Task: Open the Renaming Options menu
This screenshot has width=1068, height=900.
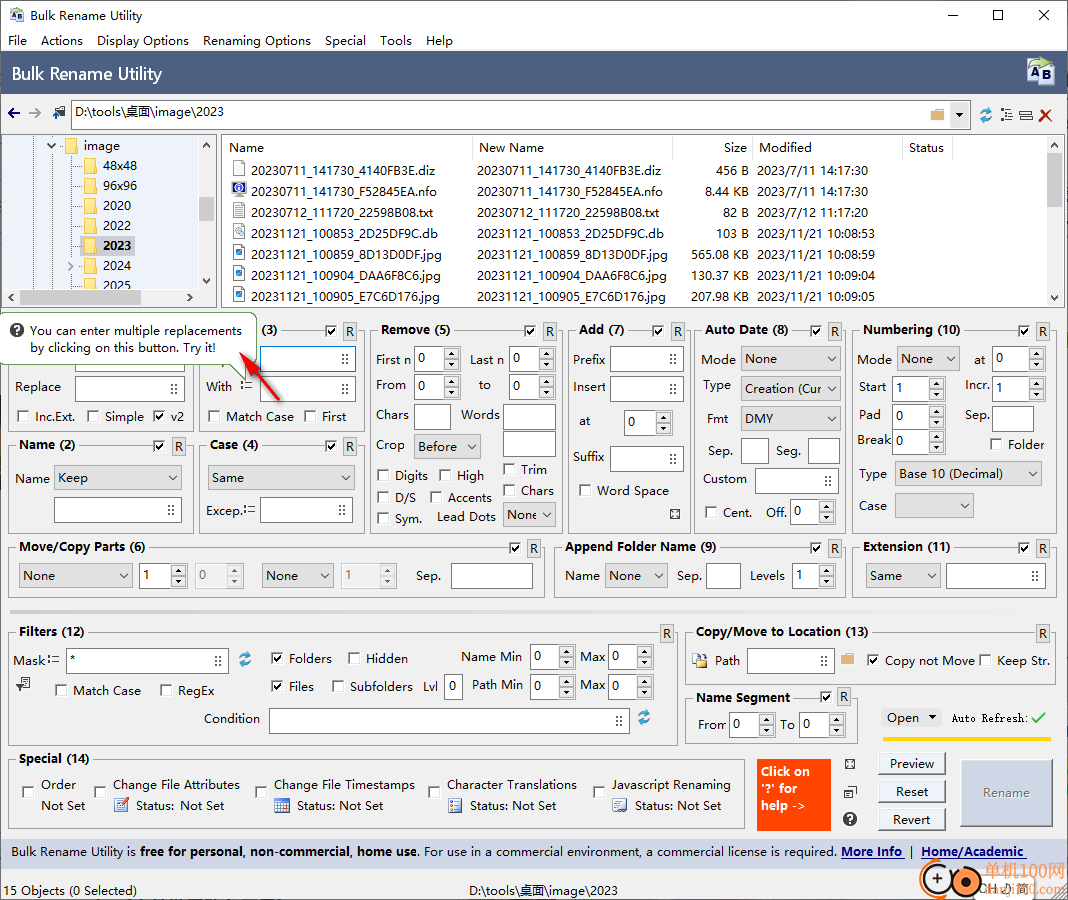Action: tap(257, 41)
